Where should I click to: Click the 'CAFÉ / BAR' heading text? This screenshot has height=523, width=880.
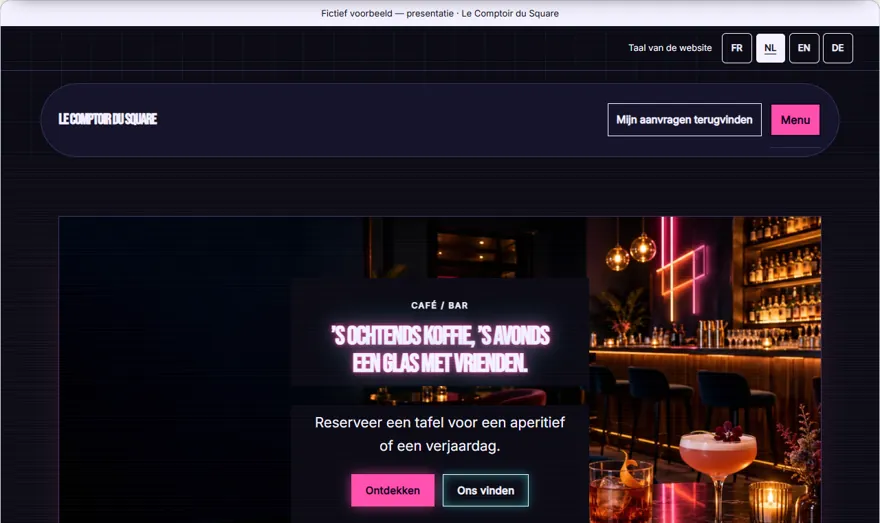(439, 305)
